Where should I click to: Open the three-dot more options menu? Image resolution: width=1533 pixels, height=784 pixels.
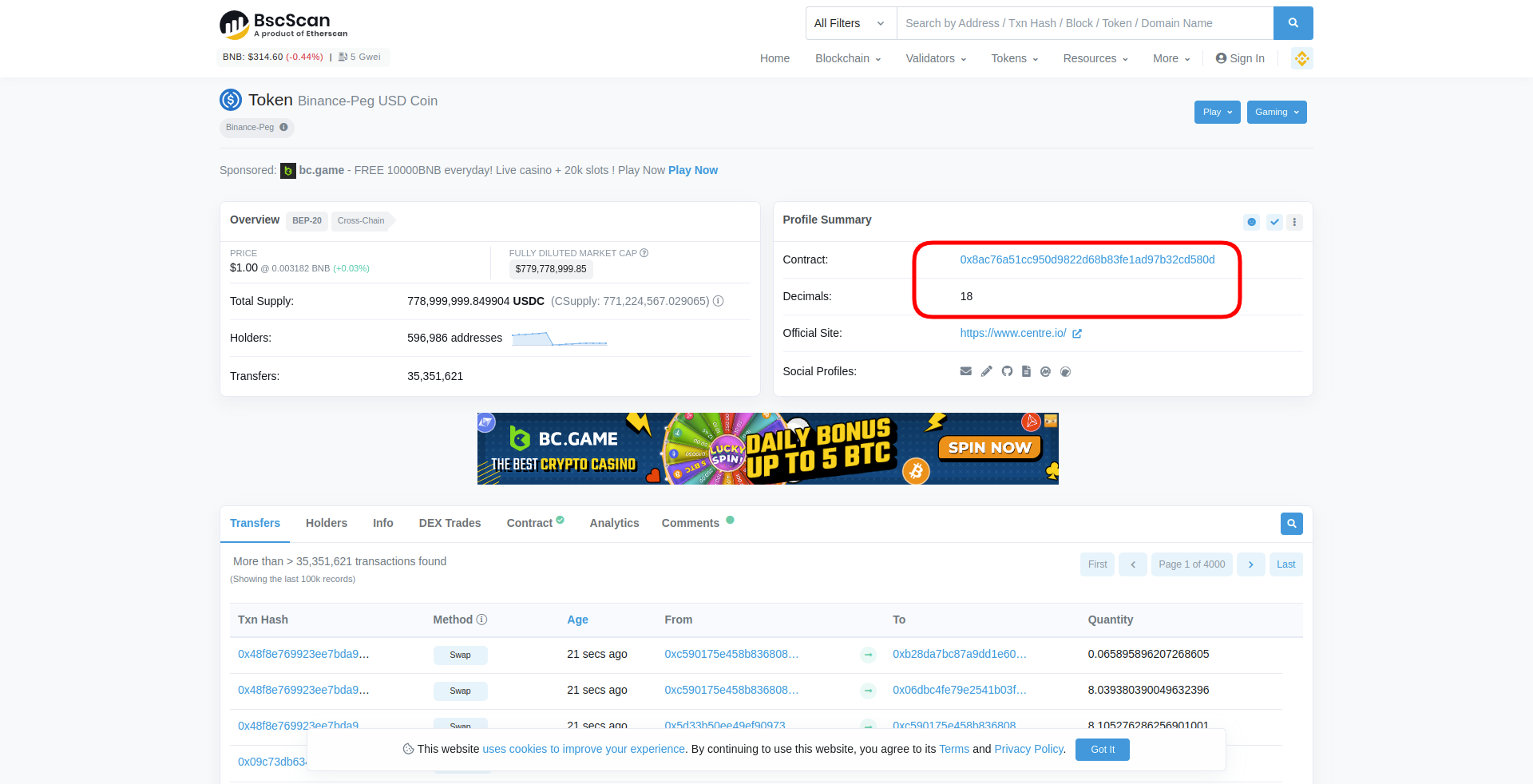click(1294, 222)
